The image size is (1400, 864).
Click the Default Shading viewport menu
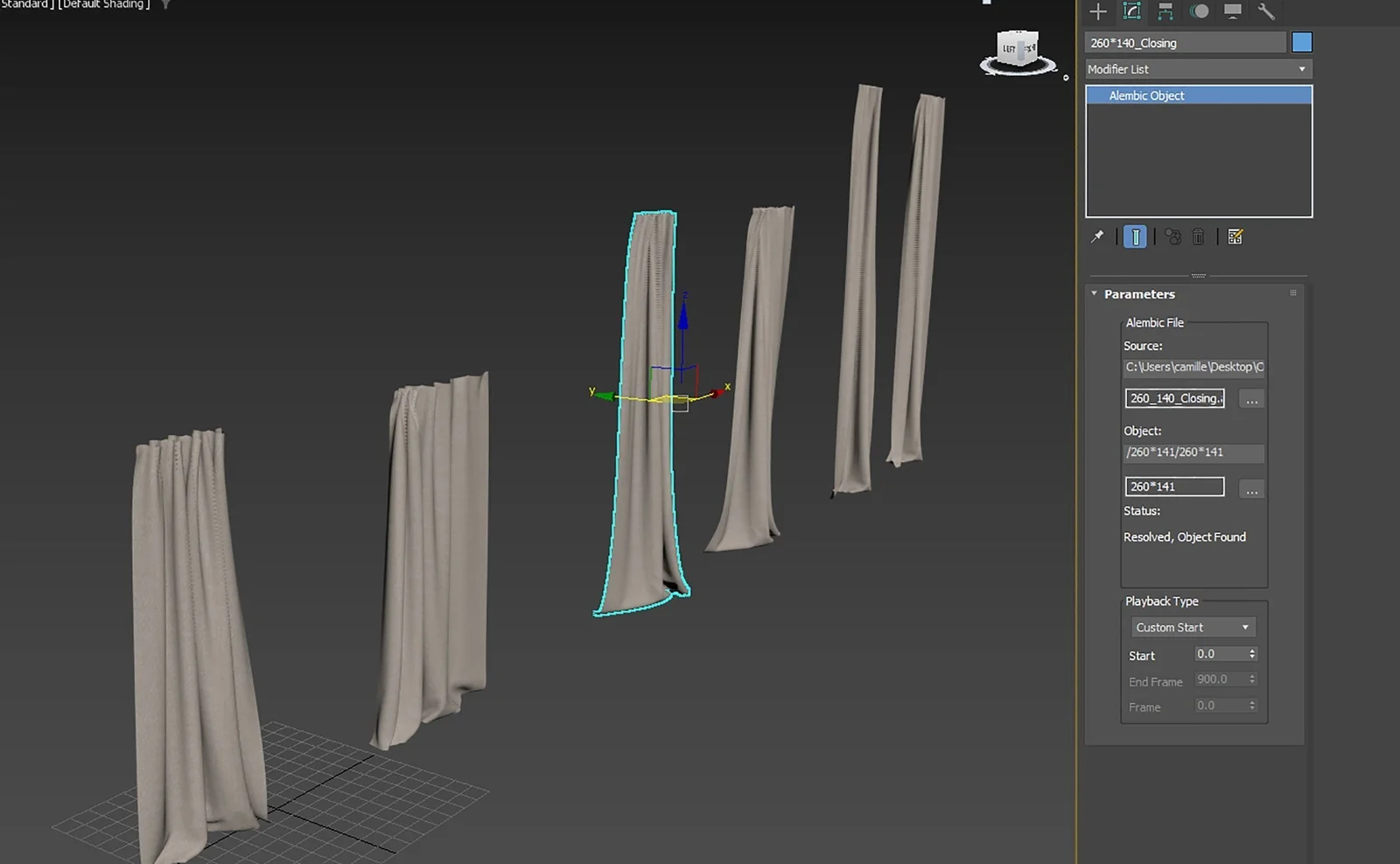(105, 4)
